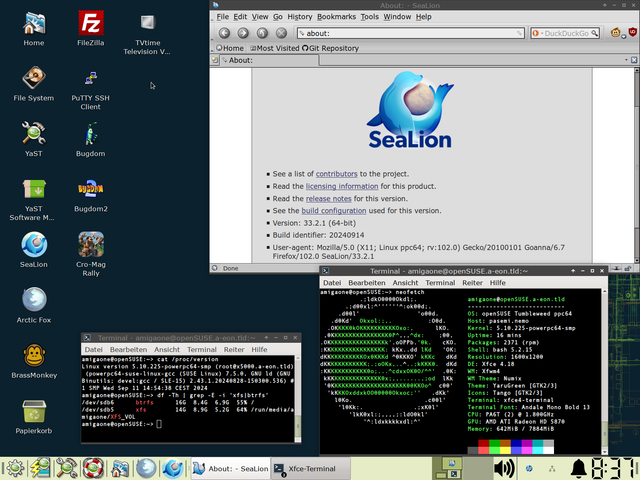The height and width of the screenshot is (480, 640).
Task: Click the Git Repository bookmark
Action: pos(330,48)
